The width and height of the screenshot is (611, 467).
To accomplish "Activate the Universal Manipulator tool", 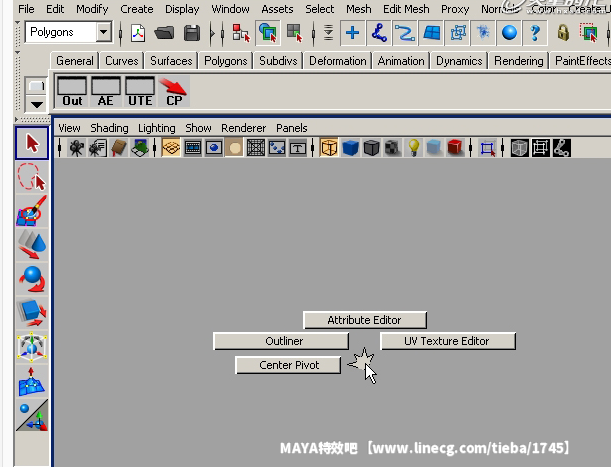I will [32, 347].
